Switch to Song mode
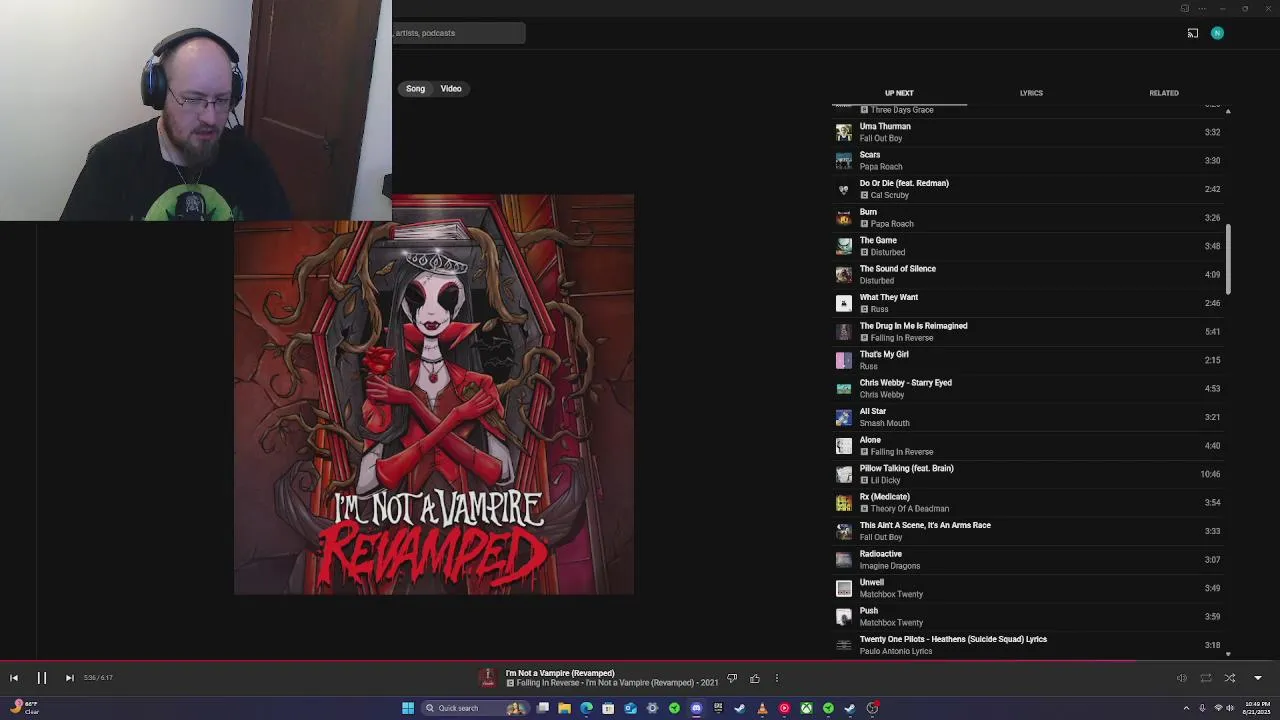 tap(415, 89)
